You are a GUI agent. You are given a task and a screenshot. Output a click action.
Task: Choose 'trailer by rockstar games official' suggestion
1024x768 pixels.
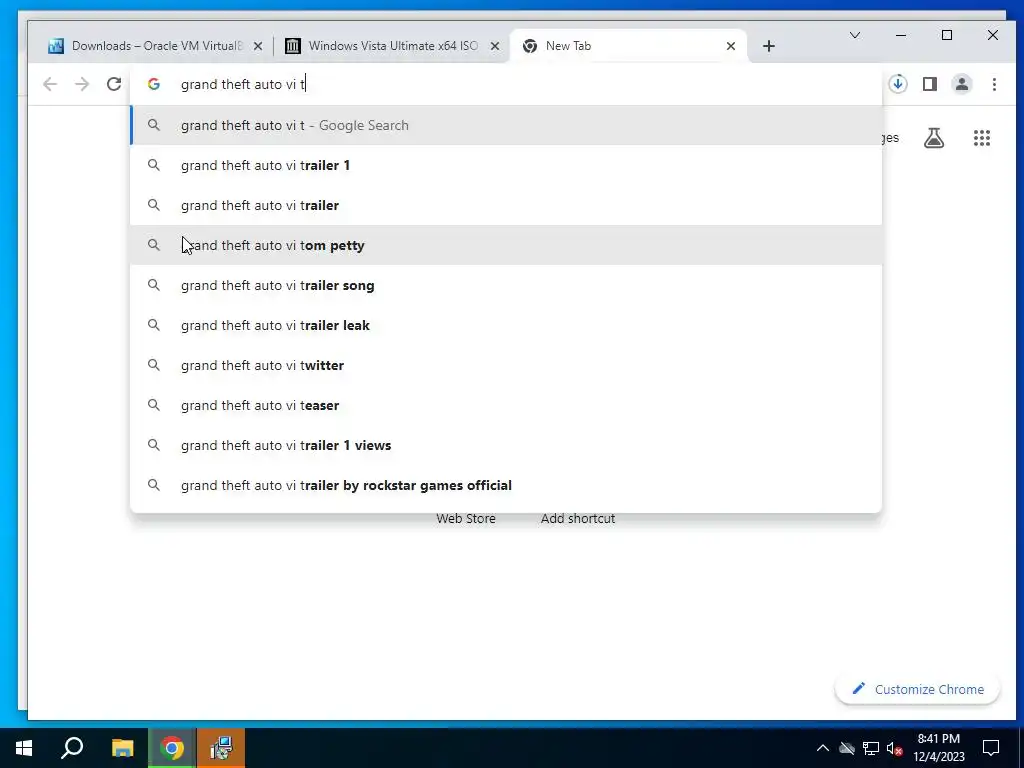(x=506, y=485)
